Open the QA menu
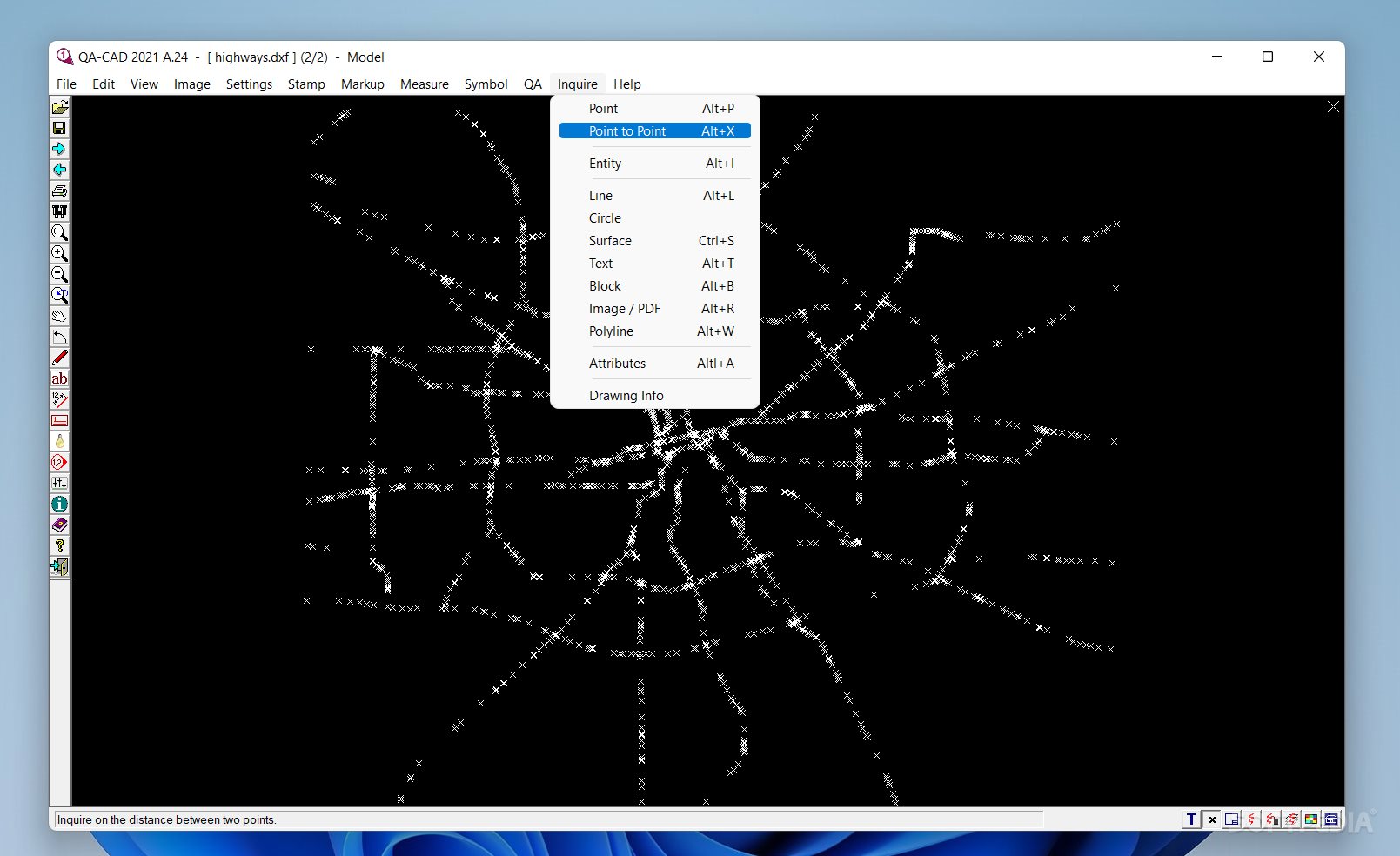Viewport: 1400px width, 856px height. click(533, 84)
